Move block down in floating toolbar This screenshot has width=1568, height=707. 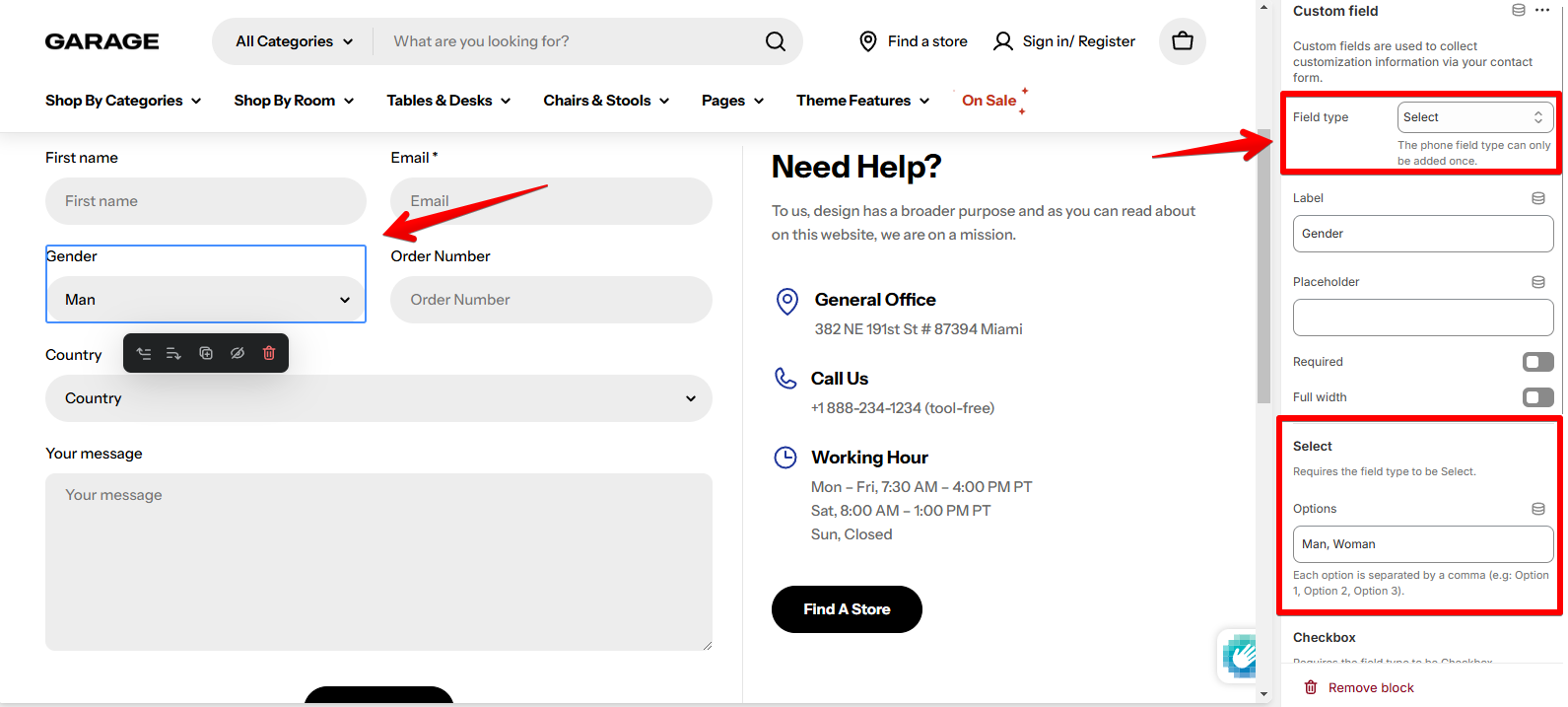pyautogui.click(x=174, y=353)
